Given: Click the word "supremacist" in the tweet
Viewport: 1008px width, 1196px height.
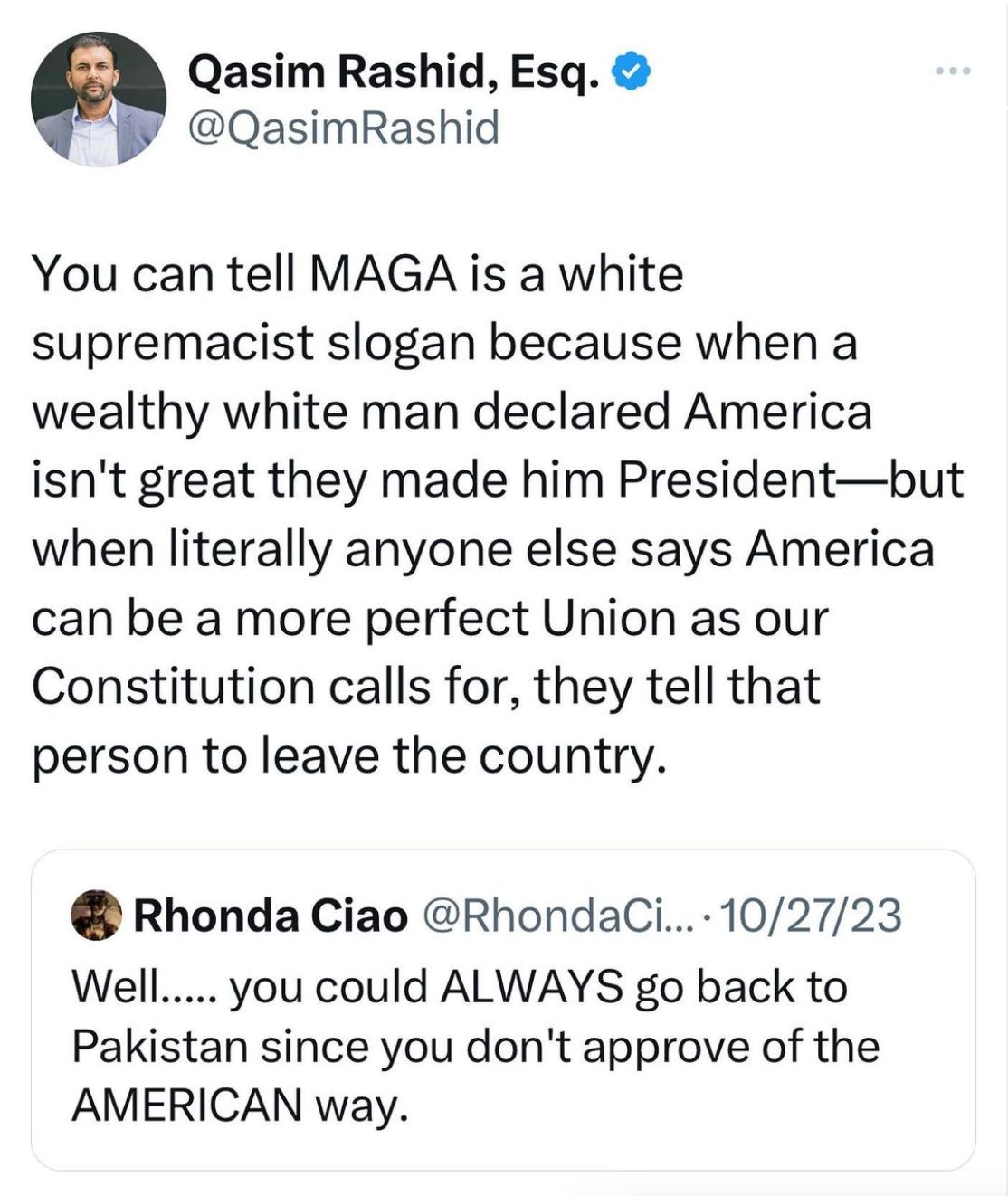Looking at the screenshot, I should (x=173, y=343).
